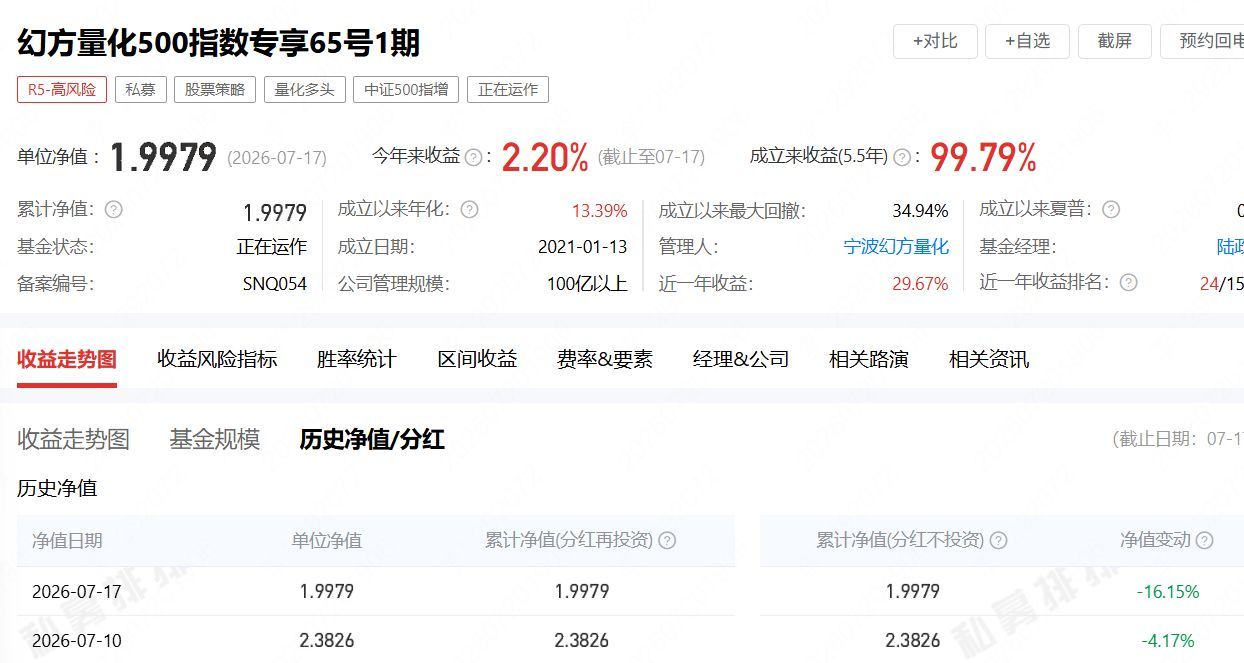Click help icon beside 成立来收益(5.5年)
This screenshot has width=1244, height=663.
pyautogui.click(x=902, y=157)
